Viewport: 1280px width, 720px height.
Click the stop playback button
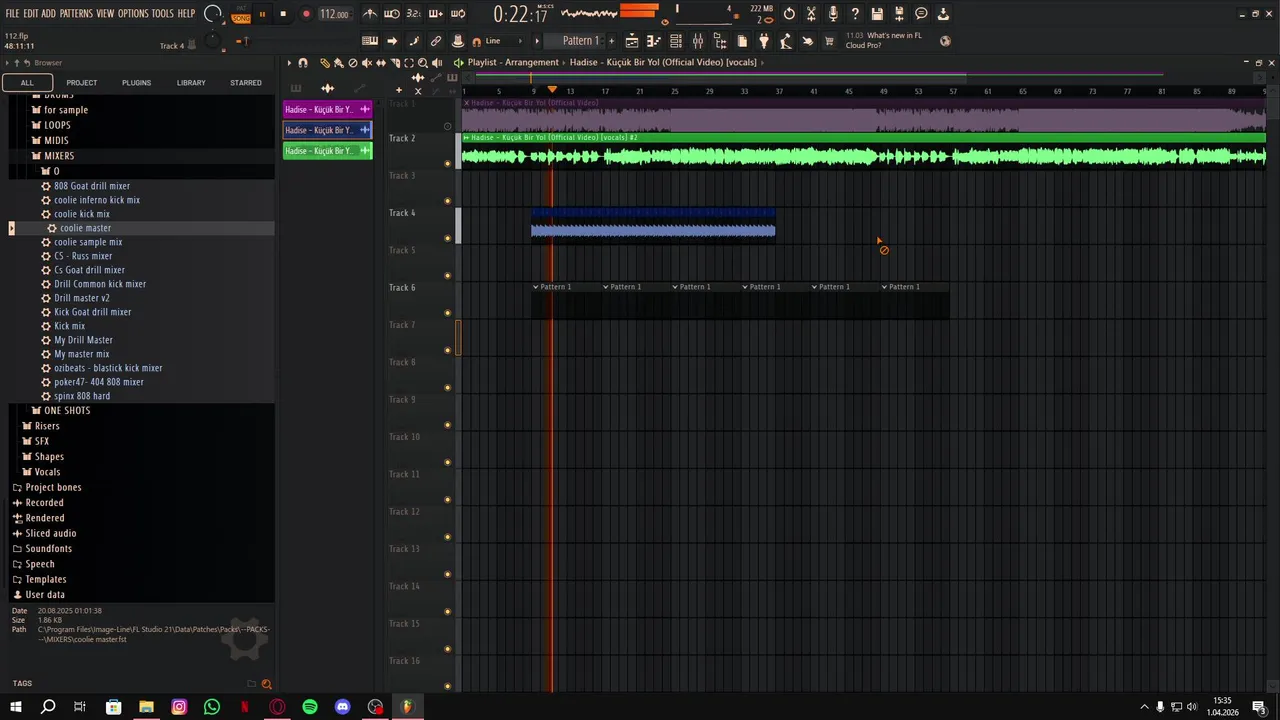[283, 14]
